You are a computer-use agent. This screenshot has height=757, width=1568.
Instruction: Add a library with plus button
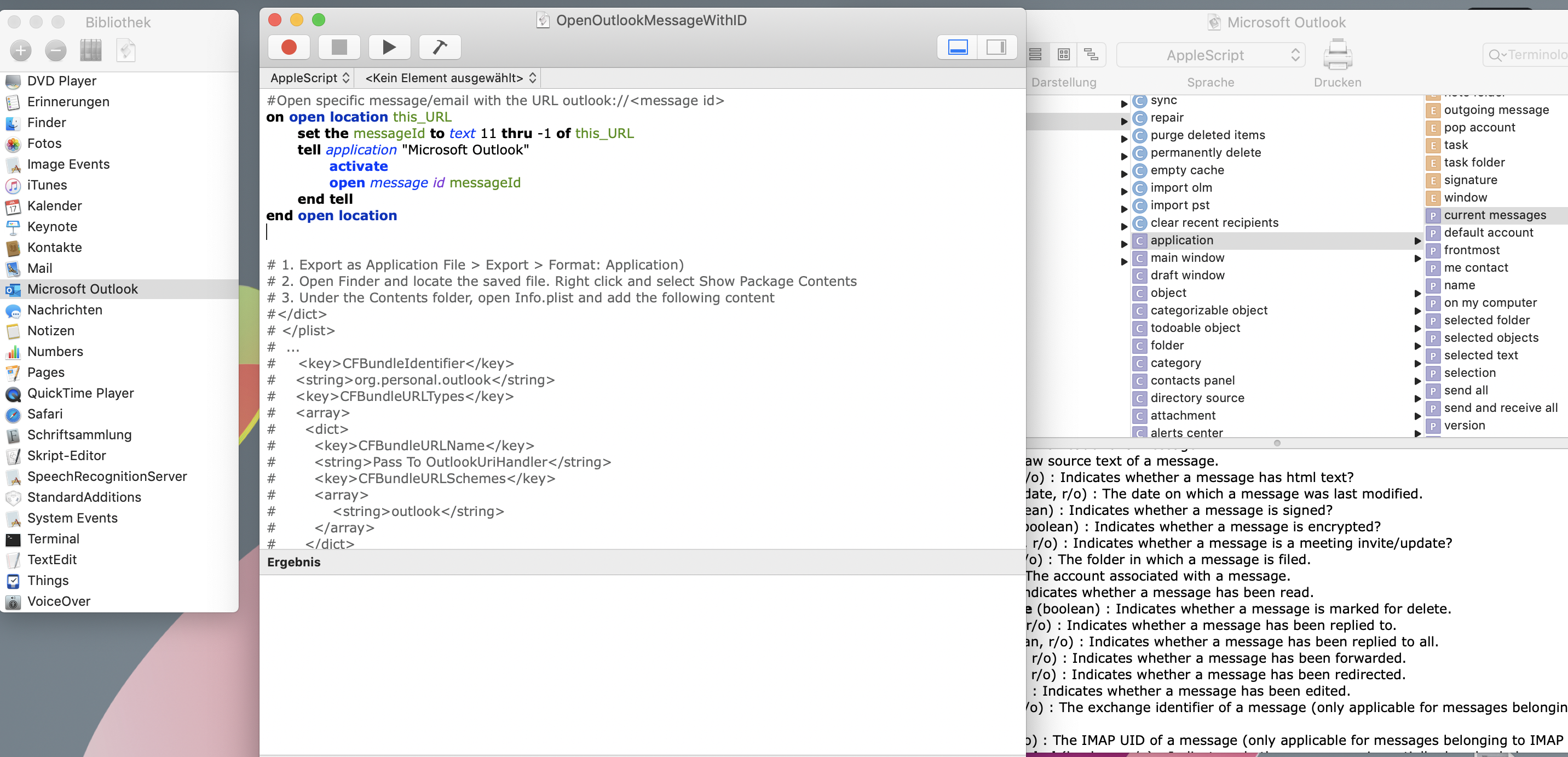[x=21, y=50]
